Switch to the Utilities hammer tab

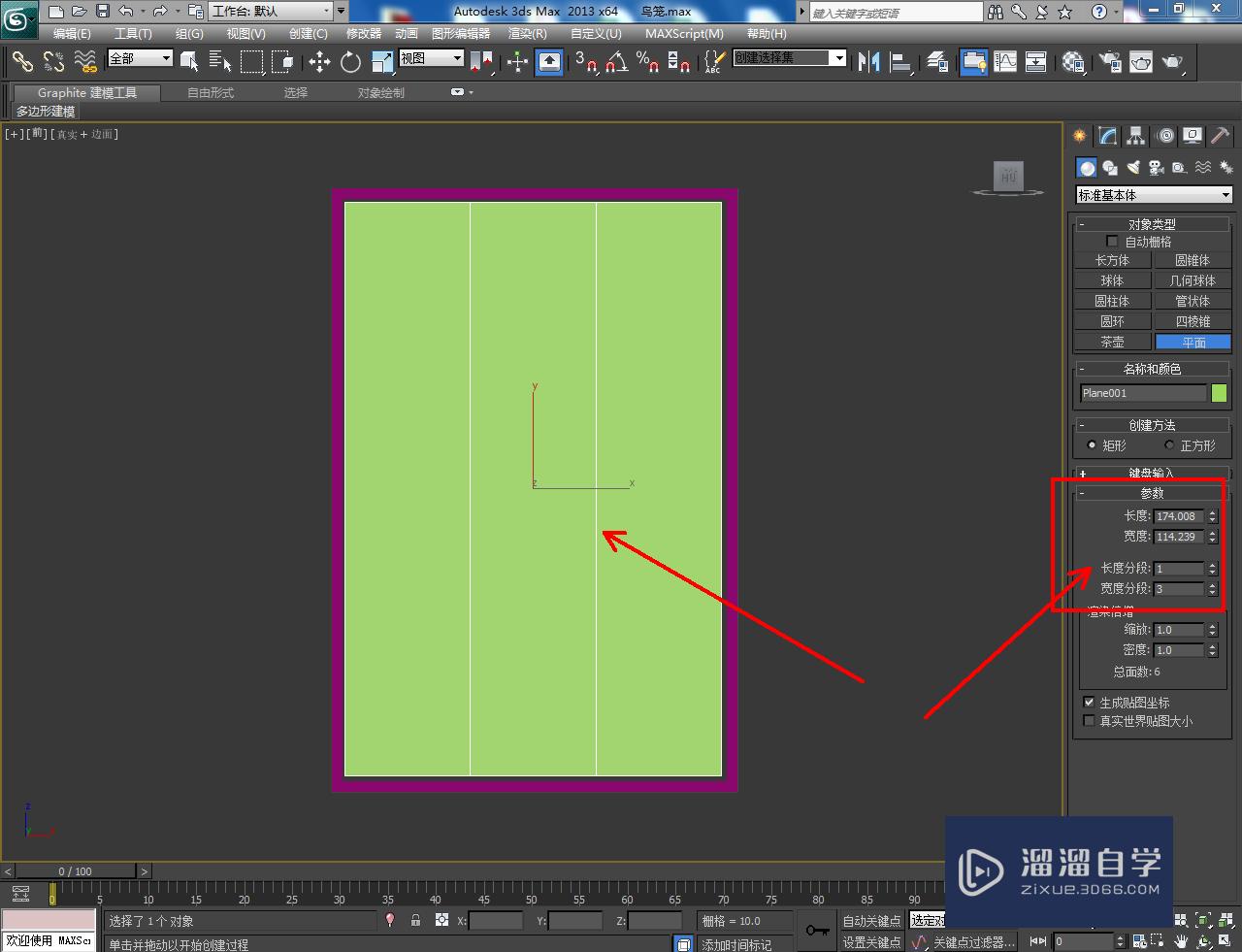point(1220,136)
